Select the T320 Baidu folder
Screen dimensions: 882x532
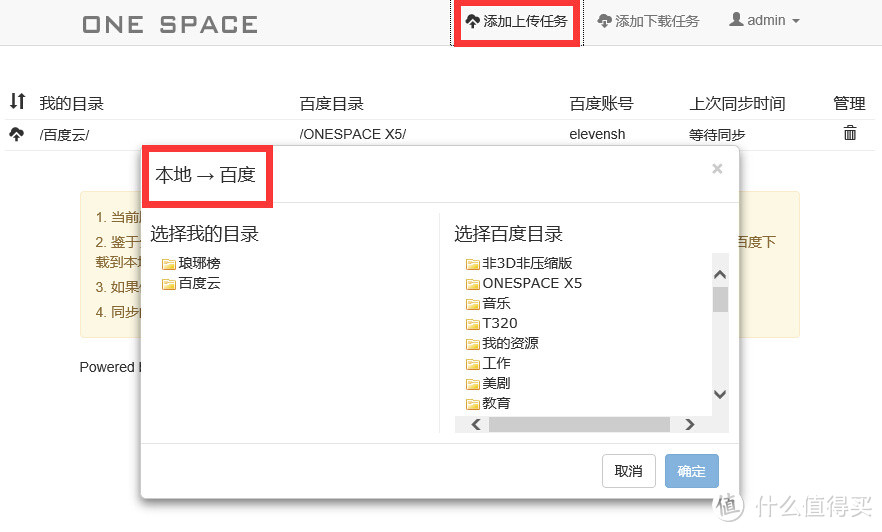pyautogui.click(x=491, y=323)
